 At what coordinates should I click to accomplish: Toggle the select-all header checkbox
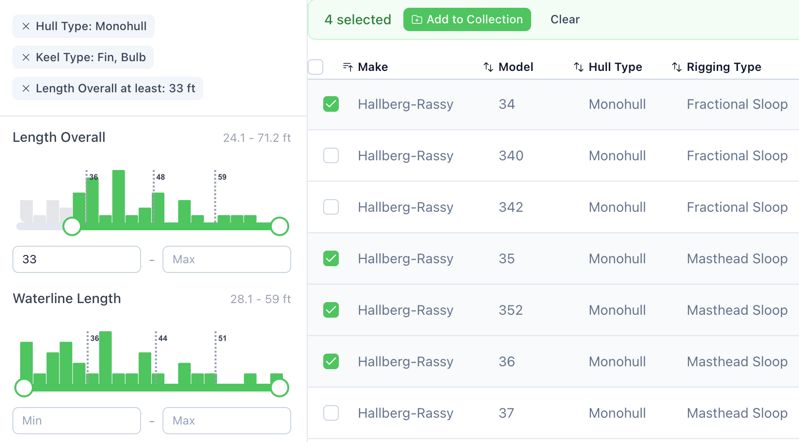click(x=316, y=67)
